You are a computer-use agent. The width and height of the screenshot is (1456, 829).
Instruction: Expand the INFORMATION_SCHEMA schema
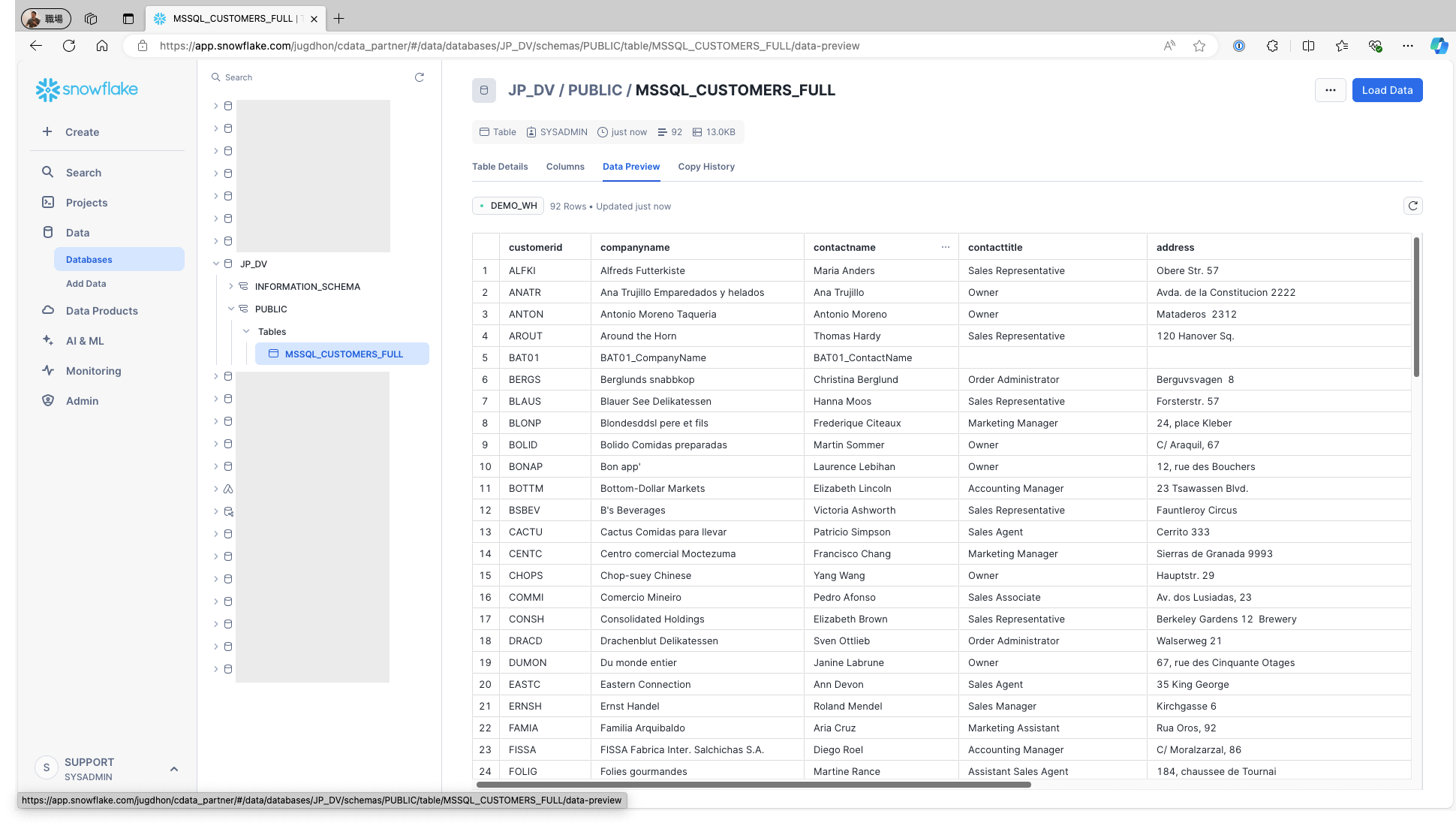click(x=231, y=286)
